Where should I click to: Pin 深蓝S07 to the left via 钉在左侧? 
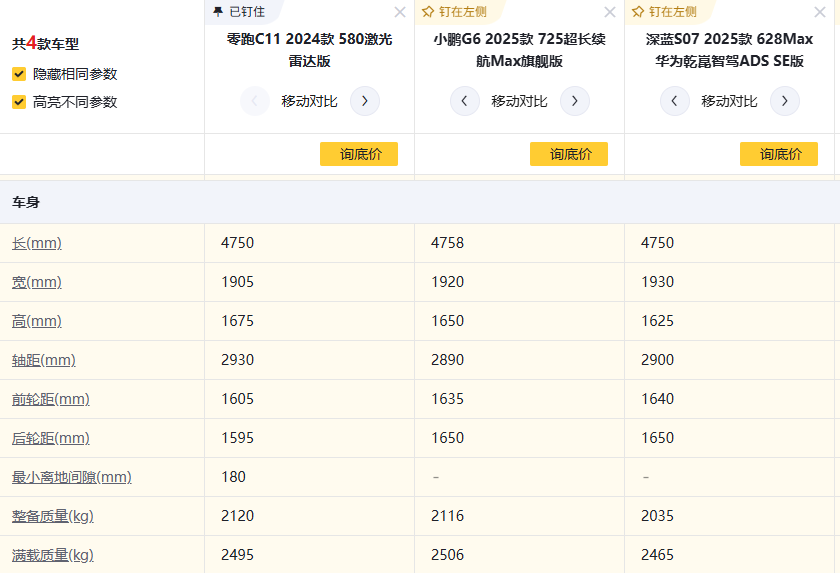[664, 12]
